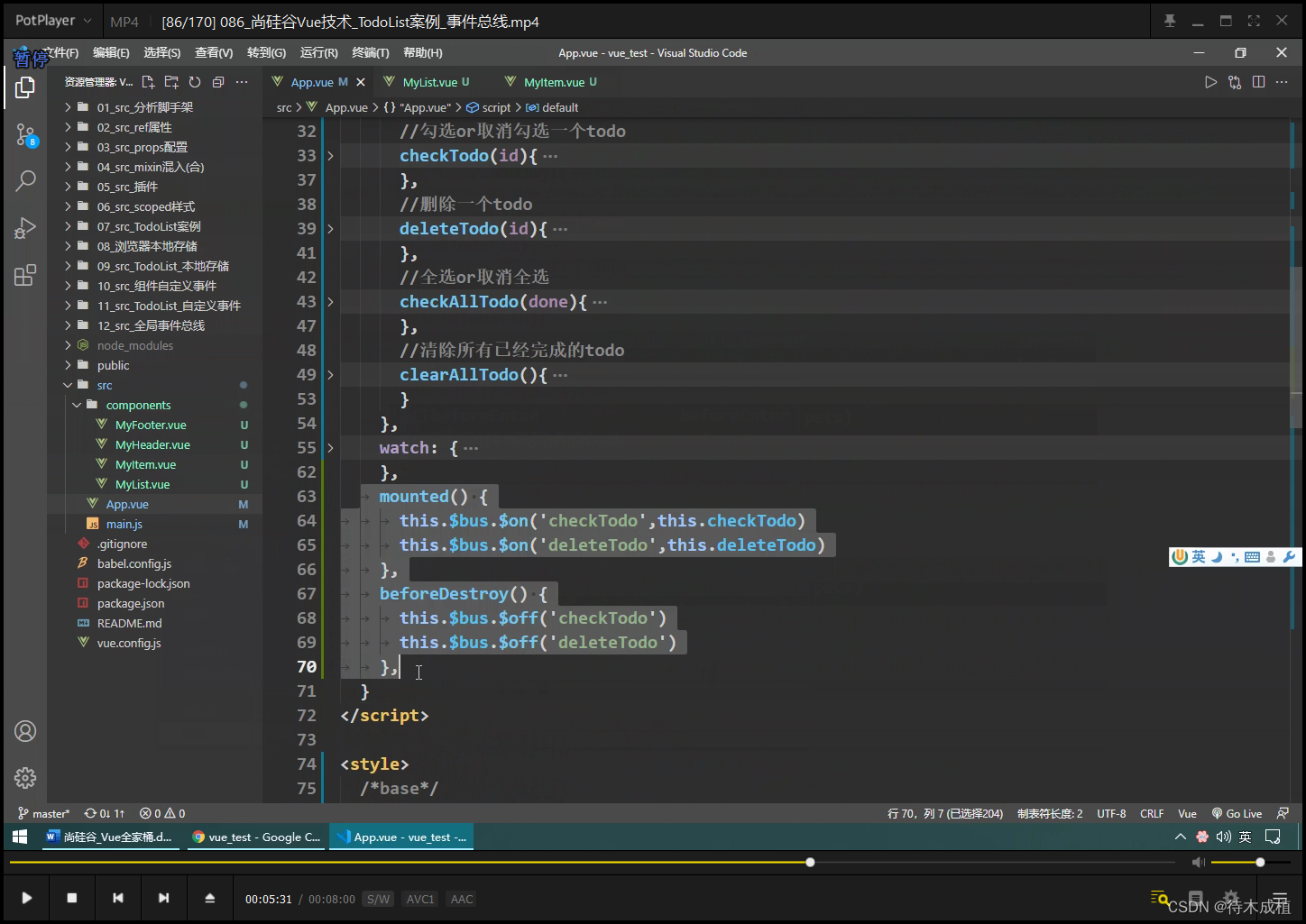Open the 帮助(H) menu

coord(423,53)
